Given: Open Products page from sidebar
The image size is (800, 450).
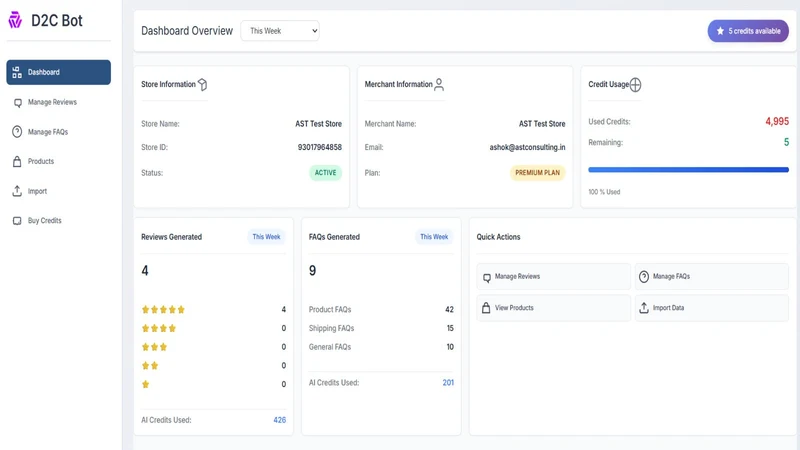Looking at the screenshot, I should [59, 161].
